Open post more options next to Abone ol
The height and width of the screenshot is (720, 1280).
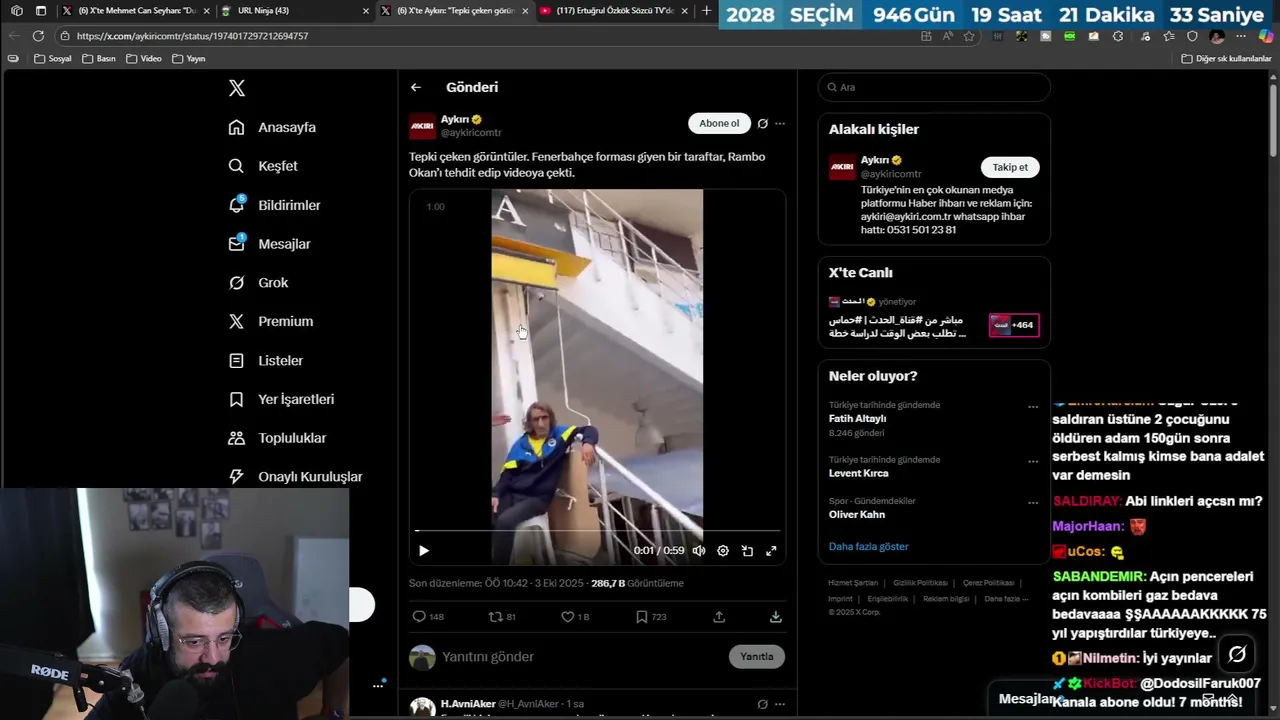[x=780, y=124]
